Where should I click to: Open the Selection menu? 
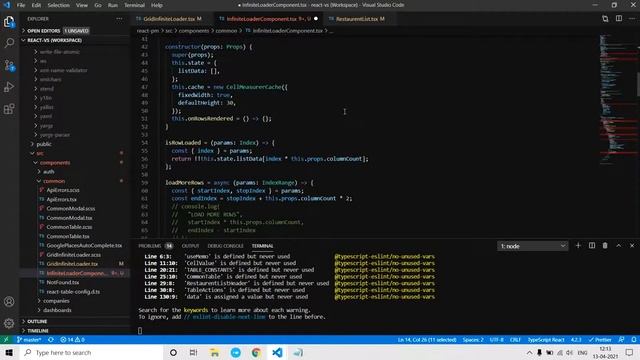pyautogui.click(x=58, y=5)
